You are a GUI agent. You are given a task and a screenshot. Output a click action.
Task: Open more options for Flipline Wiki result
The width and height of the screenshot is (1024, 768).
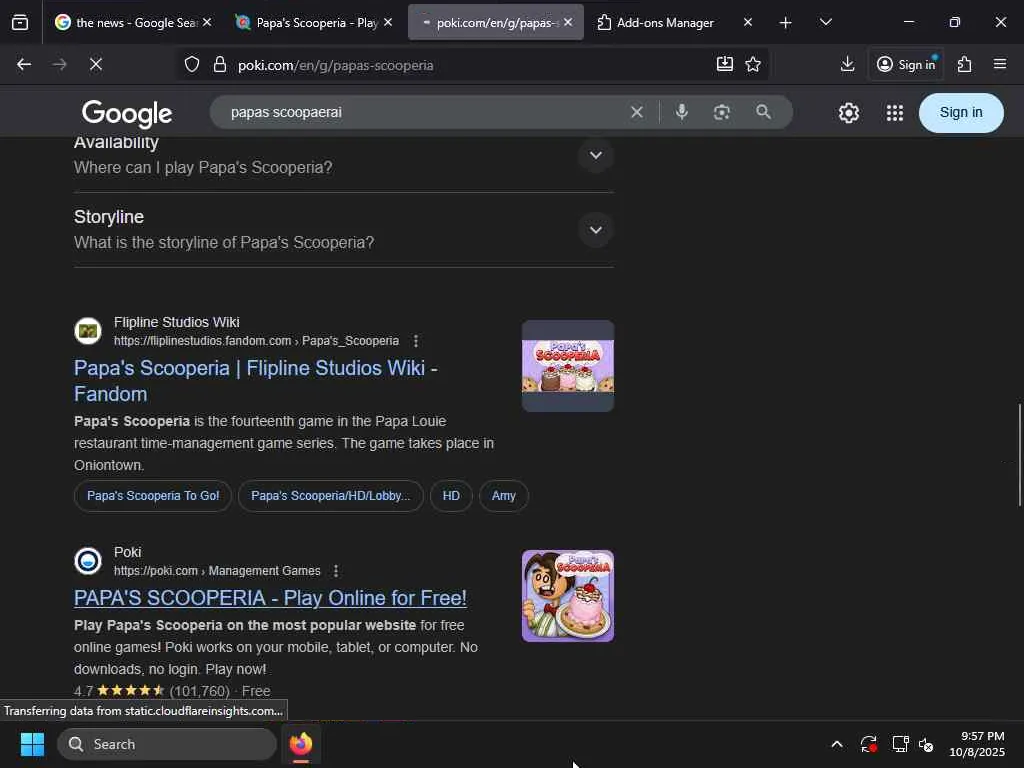416,341
